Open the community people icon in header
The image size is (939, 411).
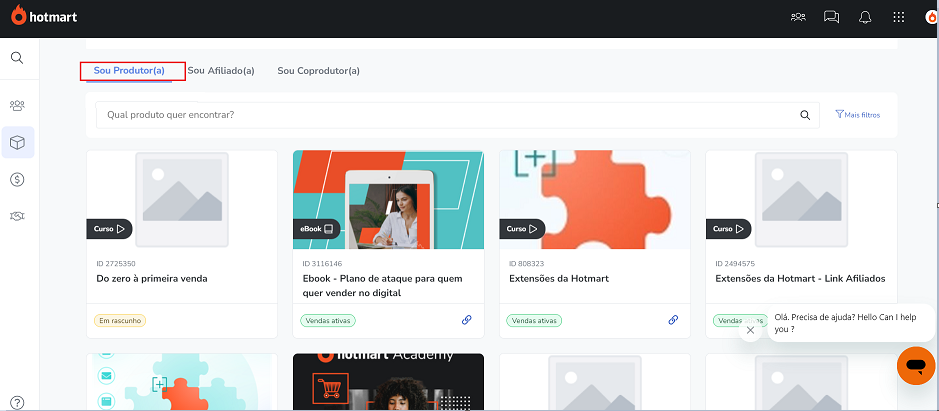798,17
